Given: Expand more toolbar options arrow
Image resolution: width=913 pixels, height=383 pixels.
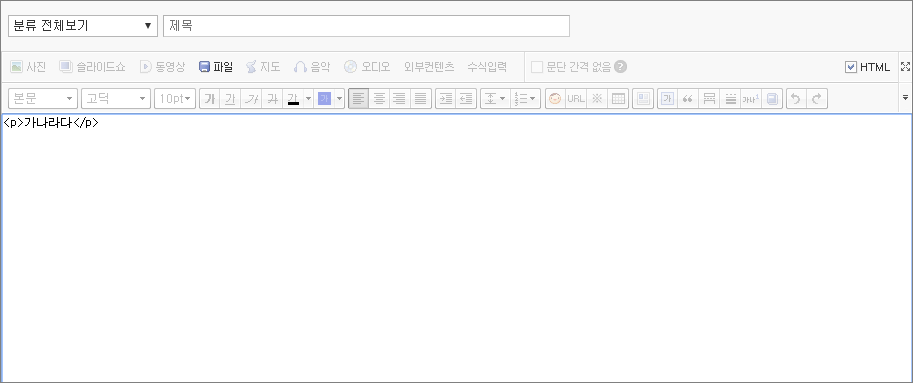Looking at the screenshot, I should click(x=905, y=98).
